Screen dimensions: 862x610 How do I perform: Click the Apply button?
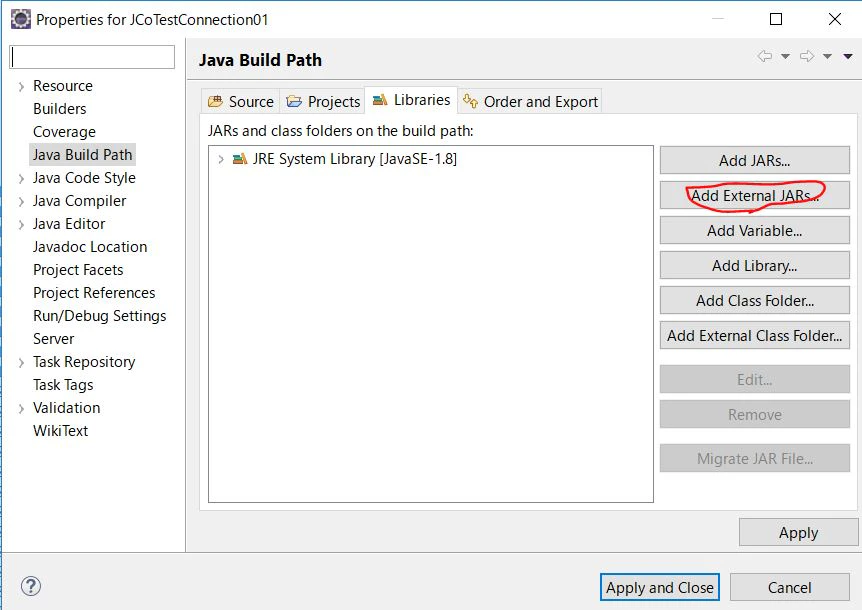[798, 533]
